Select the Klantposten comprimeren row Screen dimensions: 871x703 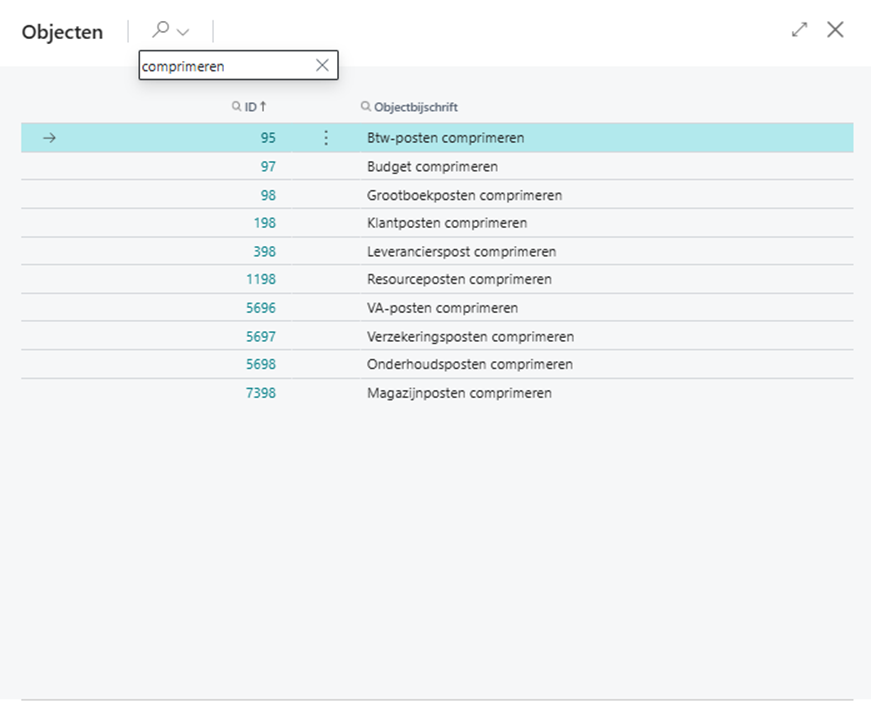tap(446, 223)
